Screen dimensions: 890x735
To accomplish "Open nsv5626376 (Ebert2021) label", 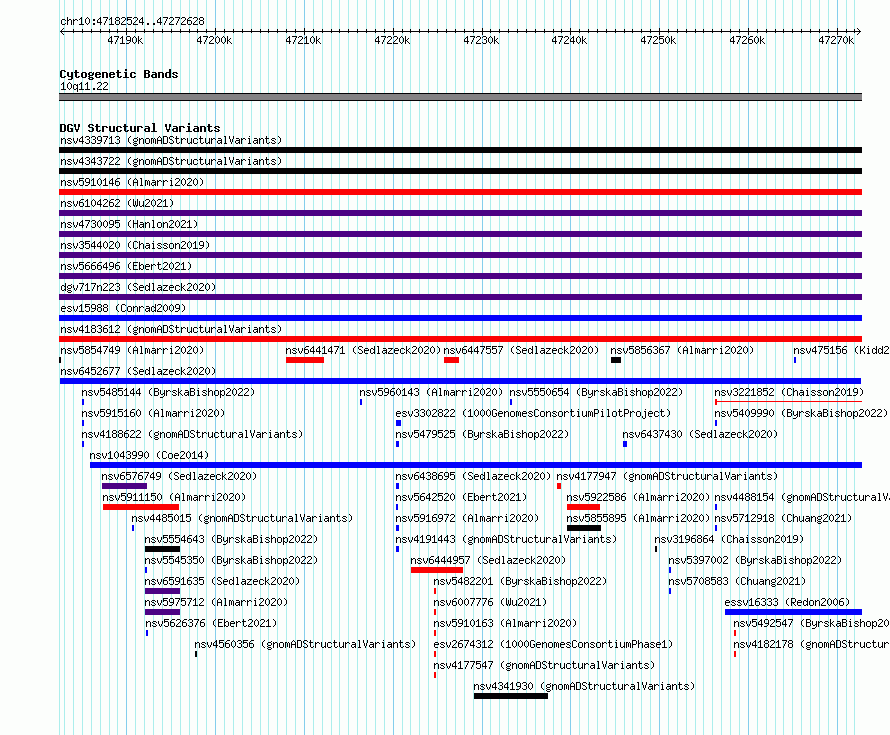I will point(211,623).
